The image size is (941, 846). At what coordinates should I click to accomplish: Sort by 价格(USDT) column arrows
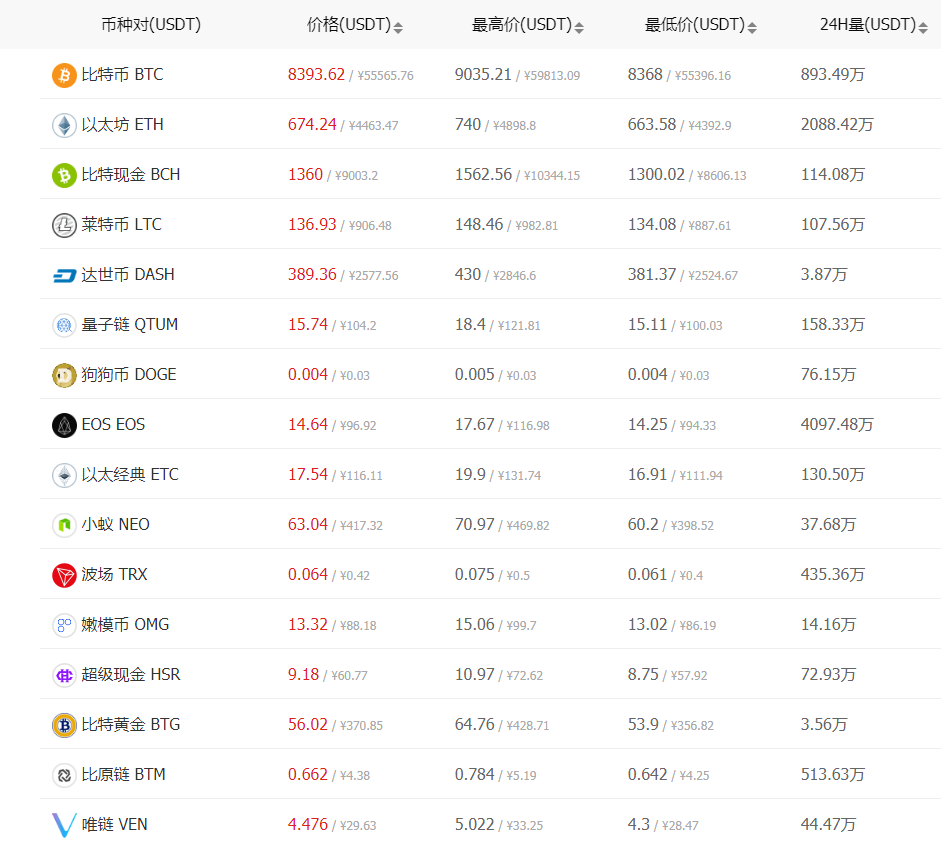click(398, 27)
